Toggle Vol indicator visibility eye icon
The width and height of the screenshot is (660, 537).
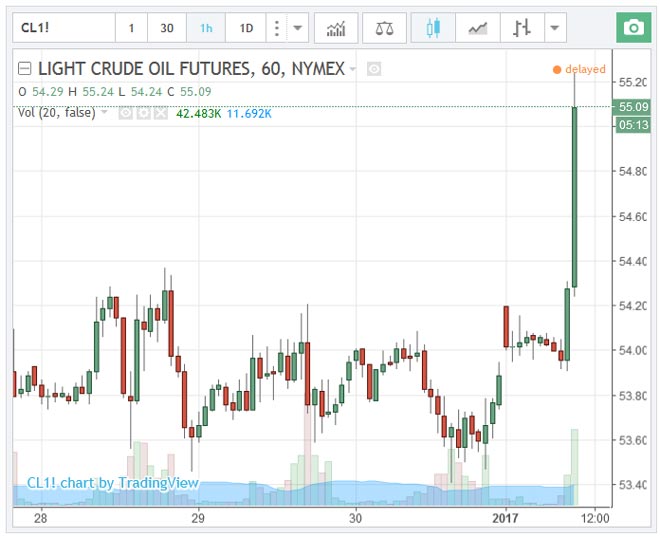coord(125,113)
